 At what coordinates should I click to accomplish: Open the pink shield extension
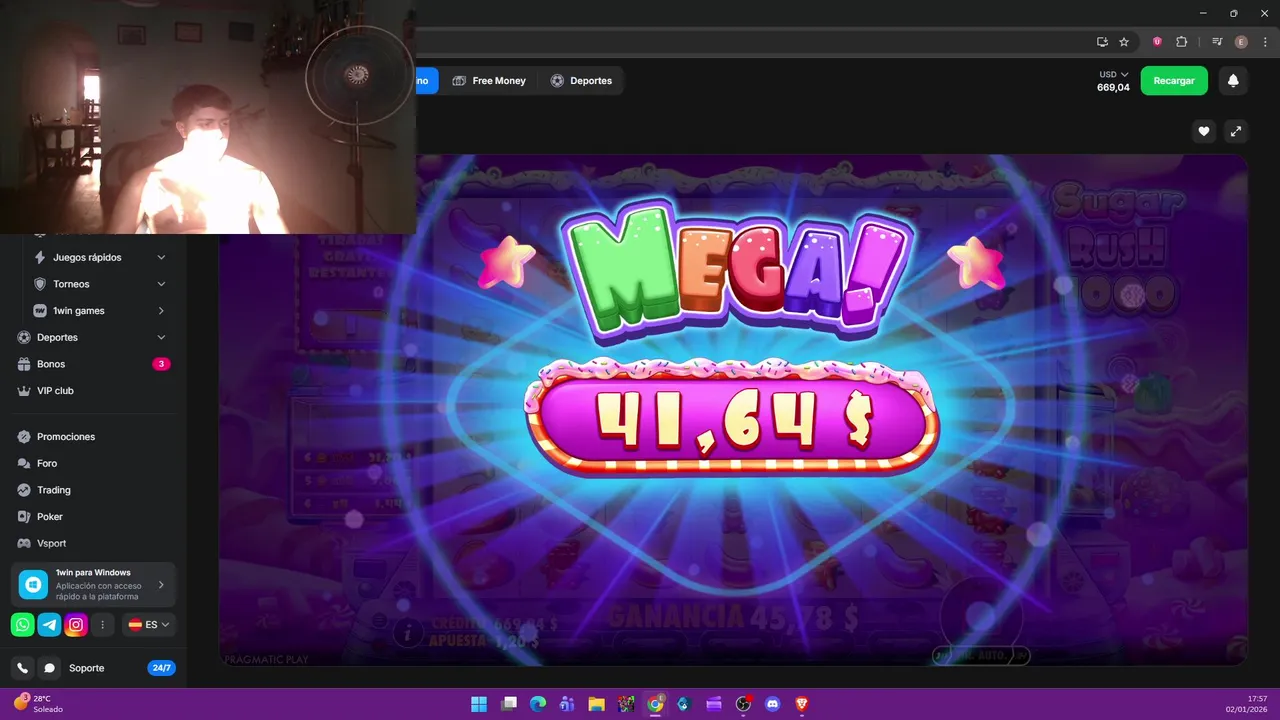tap(1157, 42)
